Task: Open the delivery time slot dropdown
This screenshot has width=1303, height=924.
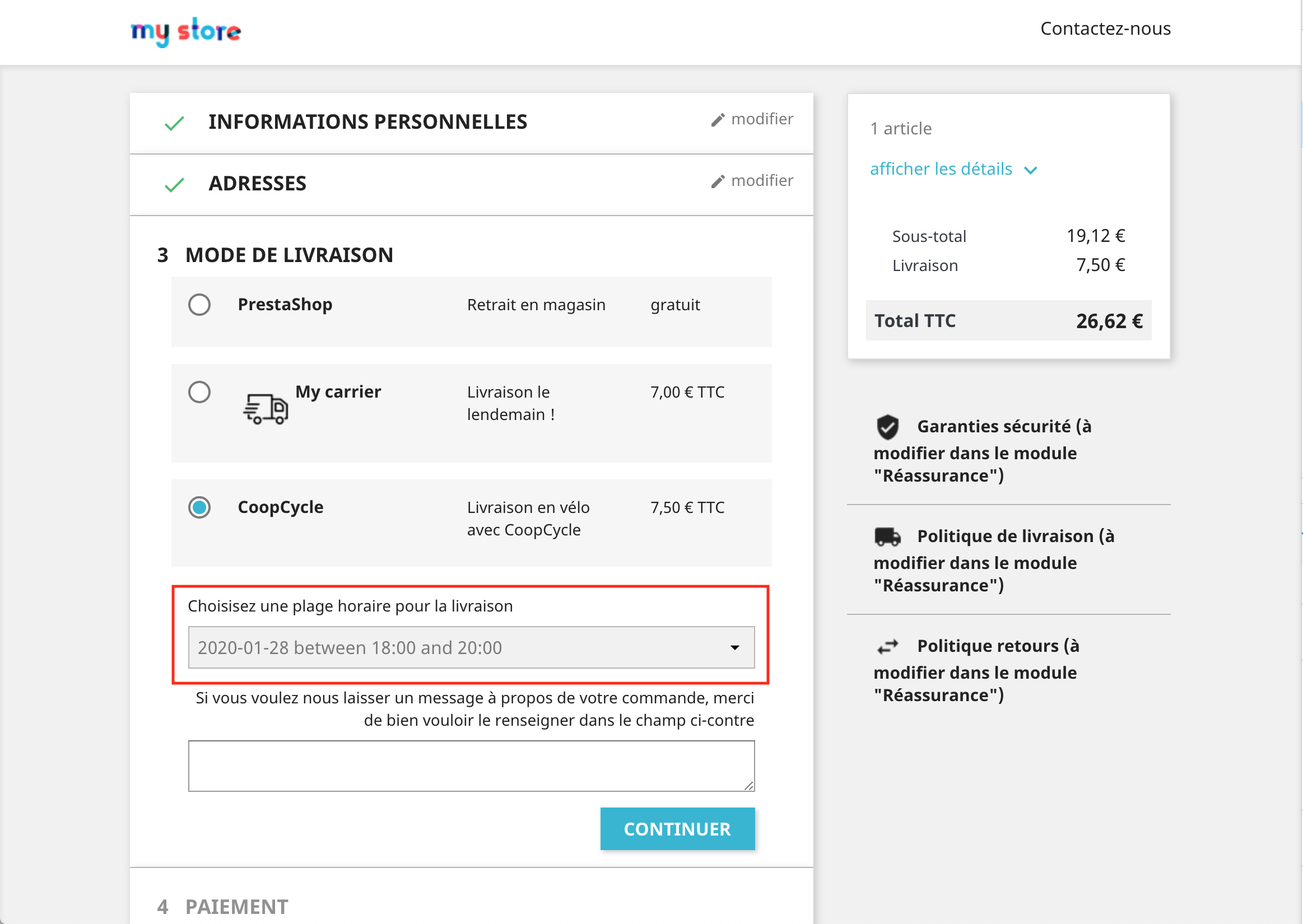Action: [471, 647]
